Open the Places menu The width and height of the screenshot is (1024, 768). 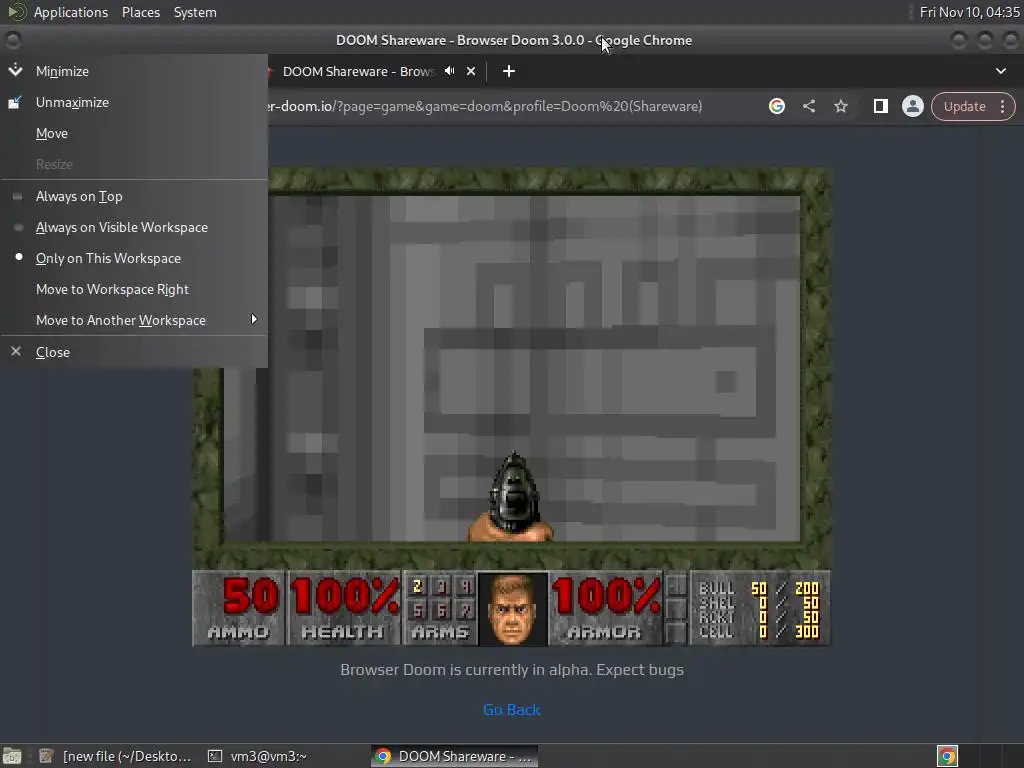coord(140,12)
